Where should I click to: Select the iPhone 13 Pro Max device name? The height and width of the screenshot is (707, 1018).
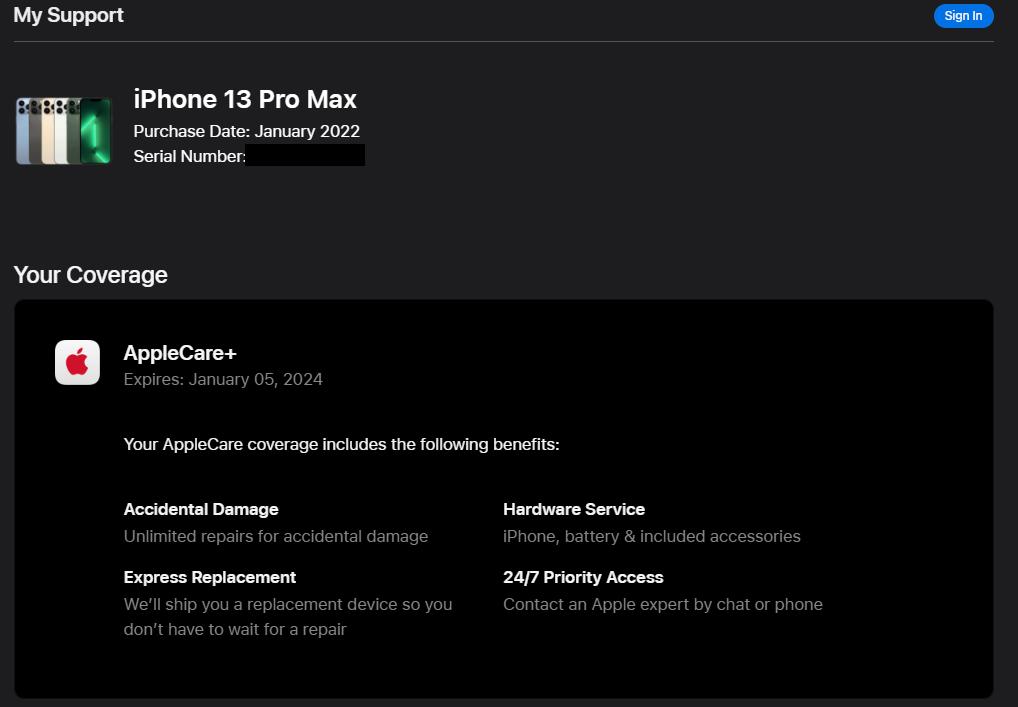245,99
